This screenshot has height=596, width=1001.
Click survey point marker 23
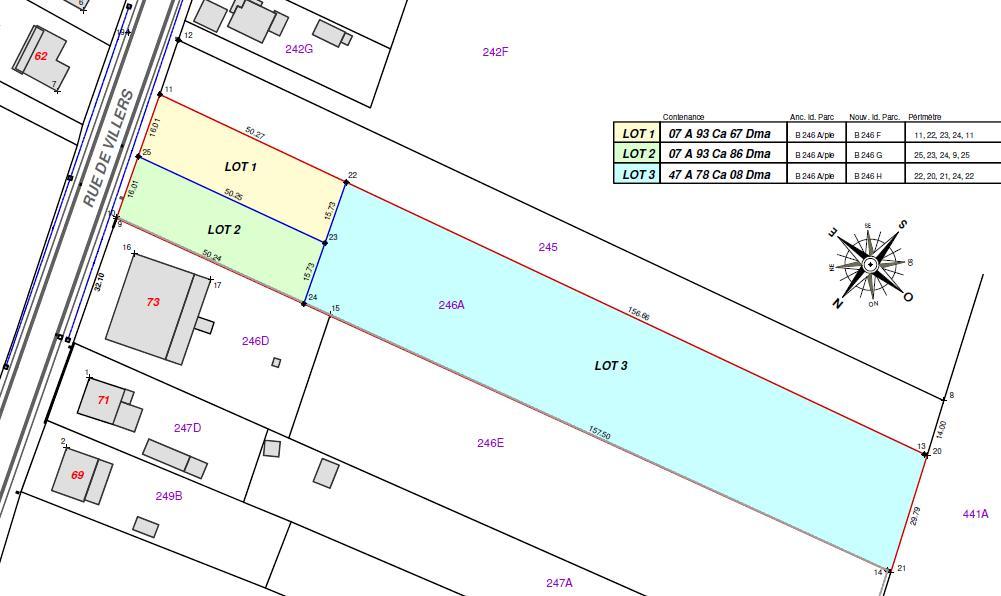[325, 241]
